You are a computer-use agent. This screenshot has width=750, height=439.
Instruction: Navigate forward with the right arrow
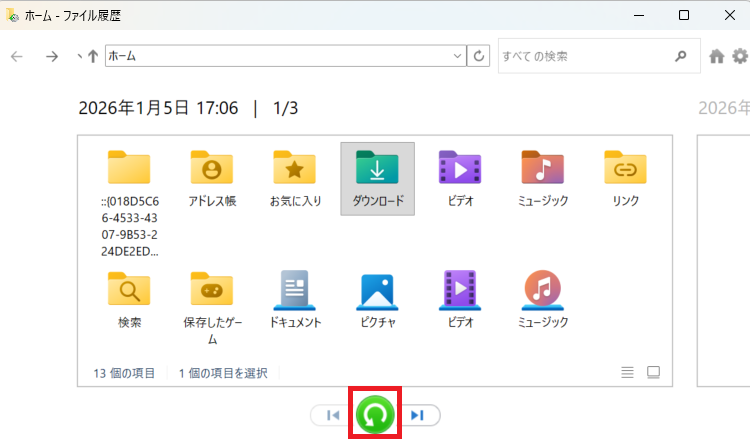click(52, 57)
